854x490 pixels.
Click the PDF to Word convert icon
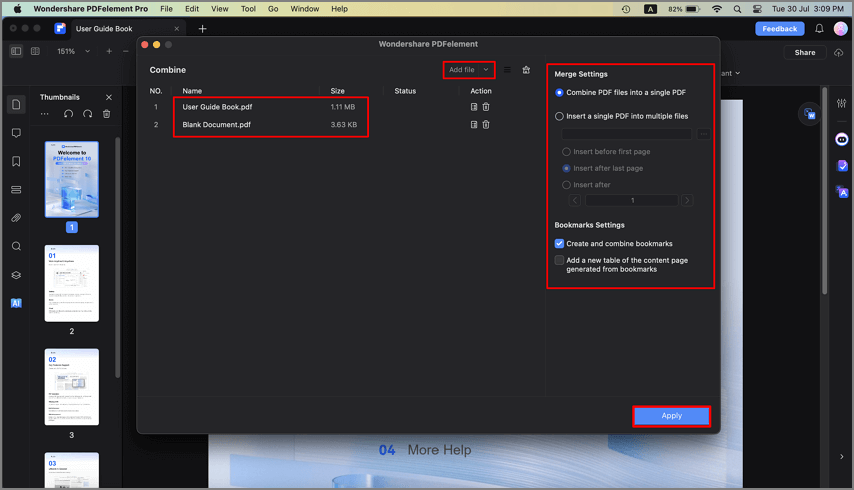coord(809,114)
